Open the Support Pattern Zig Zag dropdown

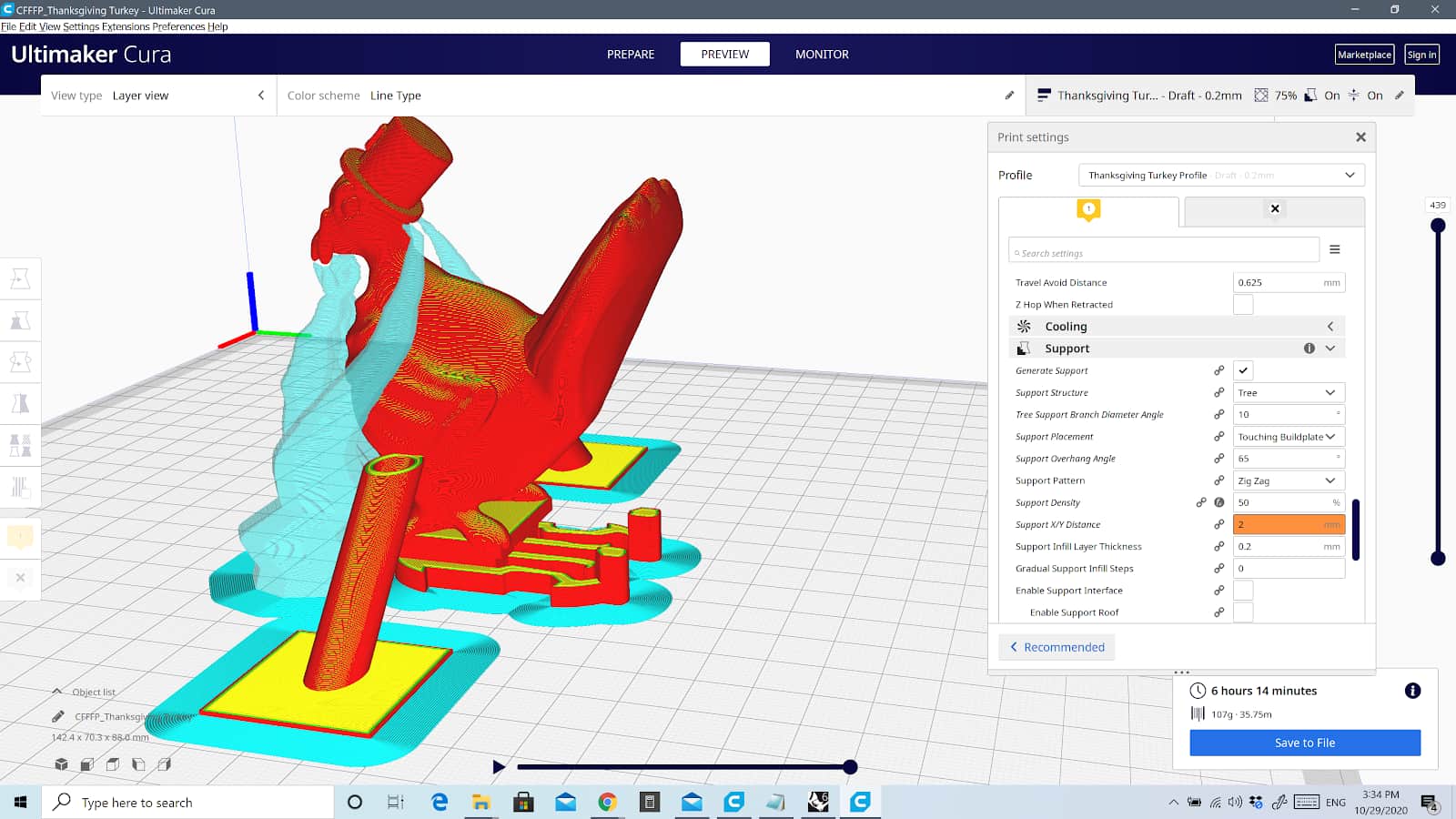(x=1289, y=480)
